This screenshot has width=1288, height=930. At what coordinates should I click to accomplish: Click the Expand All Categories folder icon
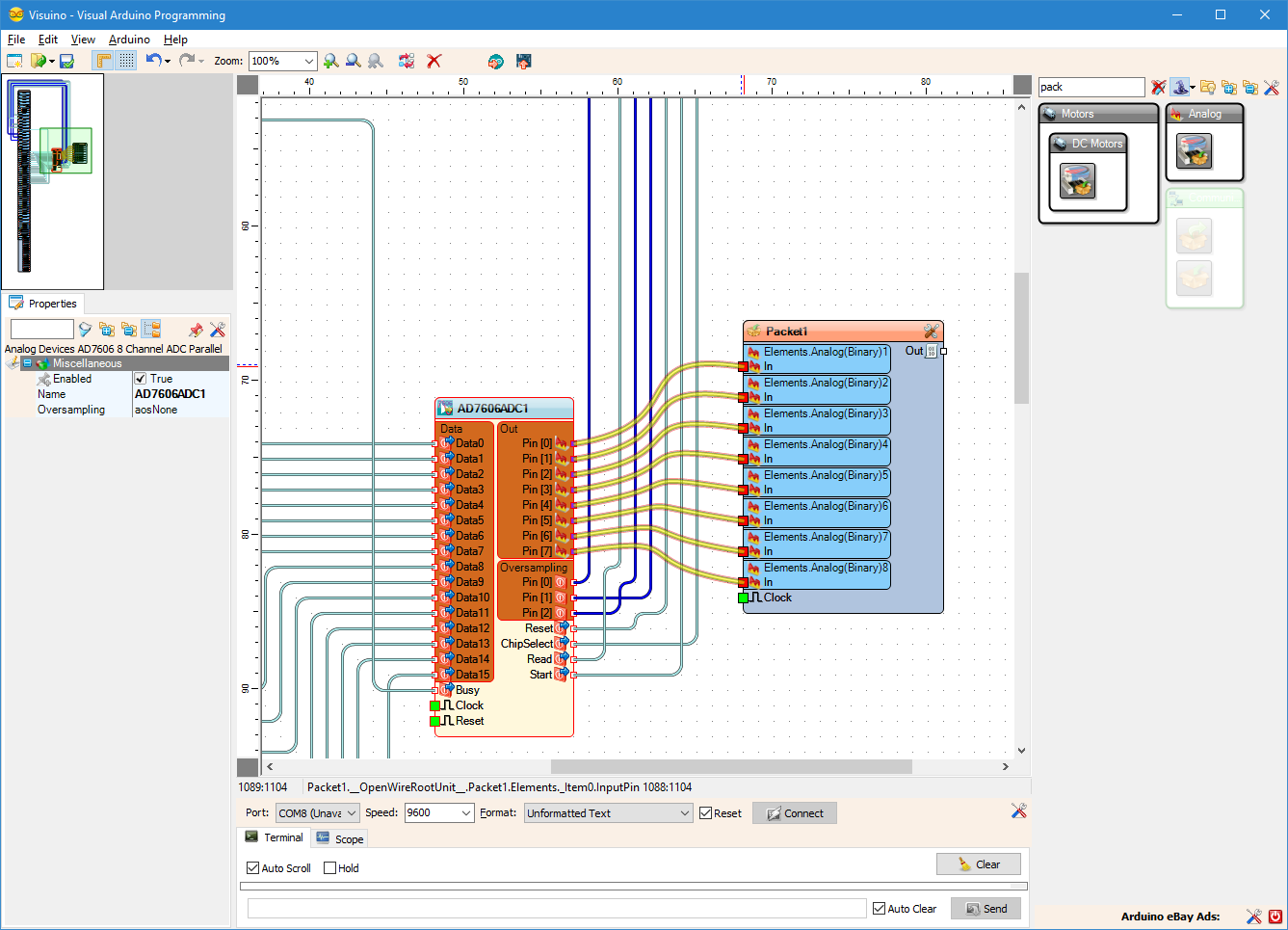1228,87
